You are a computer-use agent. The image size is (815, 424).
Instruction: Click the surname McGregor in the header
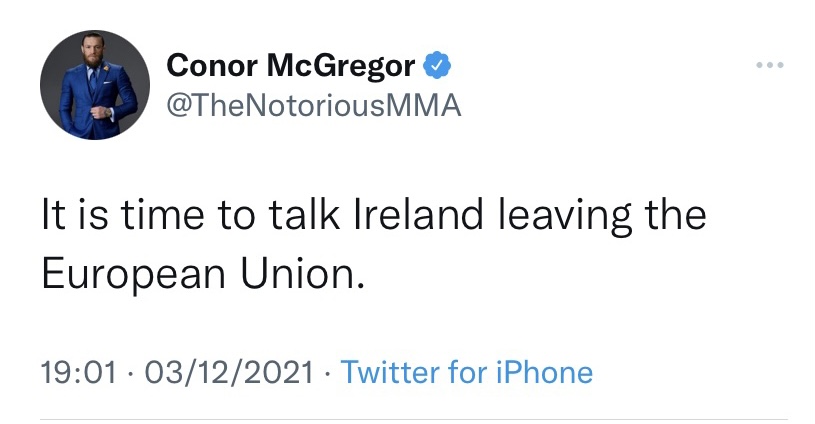point(341,66)
